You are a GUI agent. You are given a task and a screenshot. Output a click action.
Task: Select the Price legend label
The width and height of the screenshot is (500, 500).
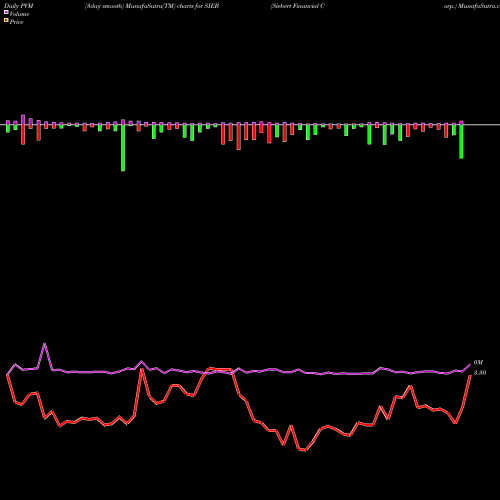tap(16, 22)
